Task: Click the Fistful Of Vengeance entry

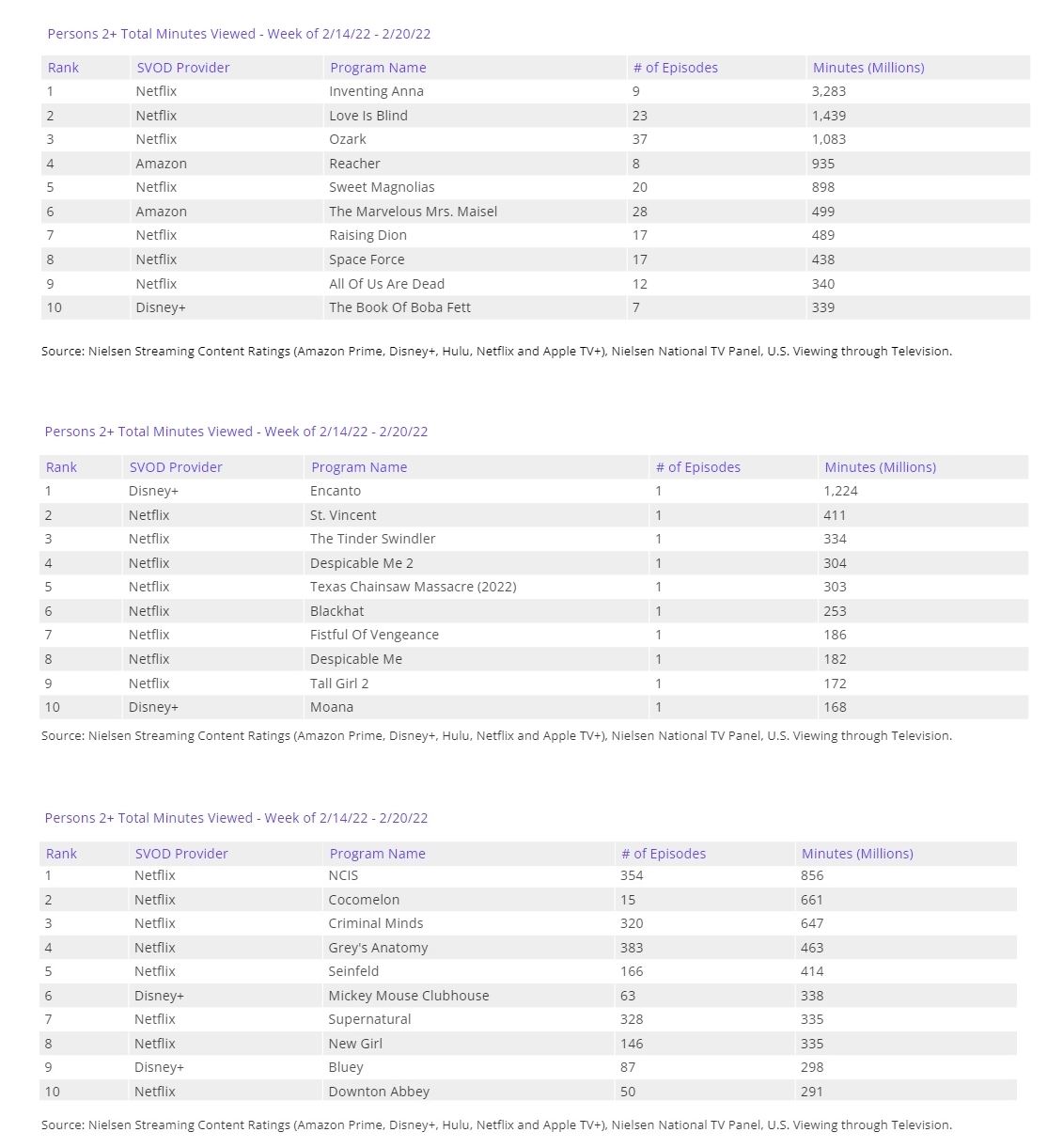Action: [374, 635]
